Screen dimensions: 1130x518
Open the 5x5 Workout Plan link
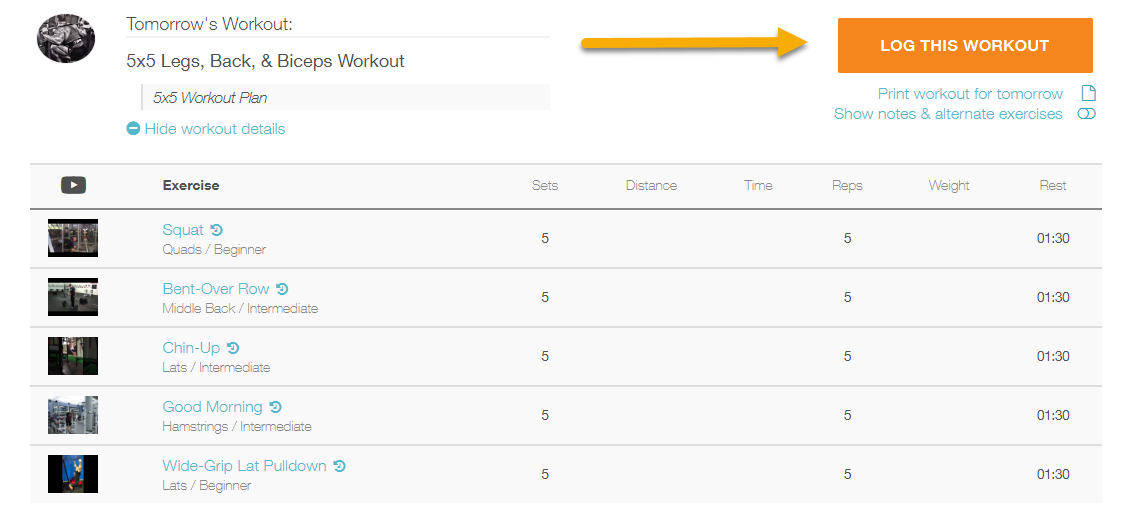click(x=210, y=98)
